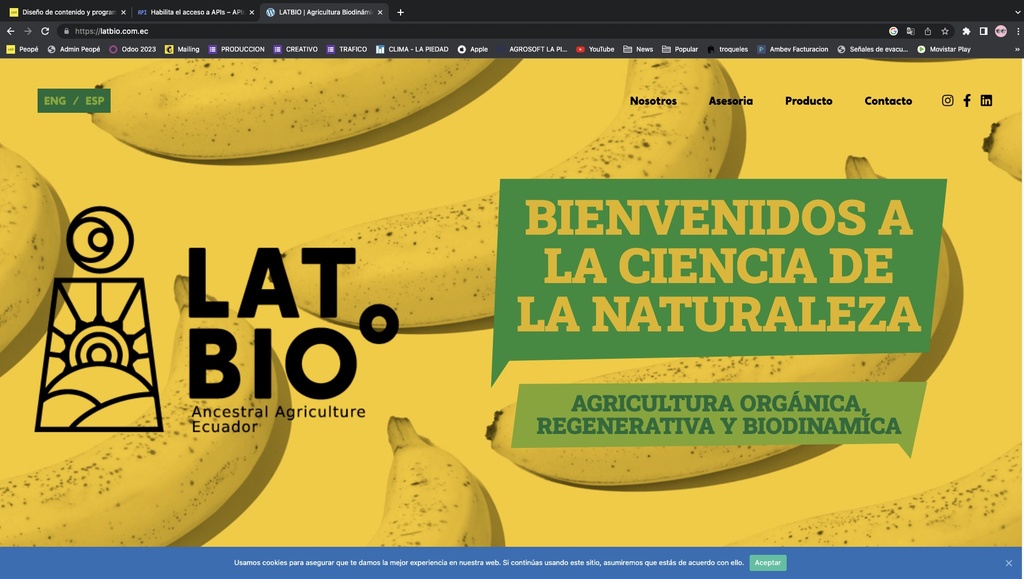This screenshot has width=1024, height=579.
Task: Open the Admin Peopé bookmark
Action: (74, 49)
